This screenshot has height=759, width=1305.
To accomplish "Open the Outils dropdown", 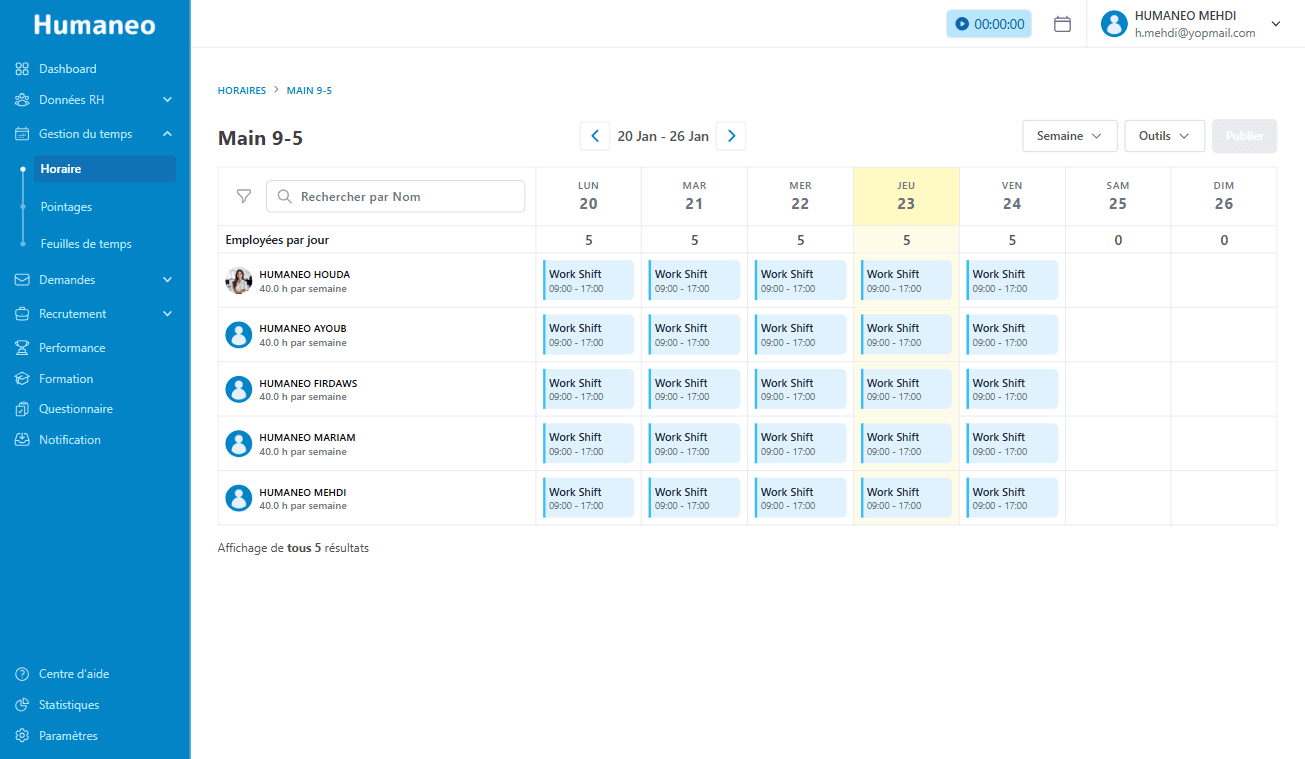I will [x=1164, y=136].
